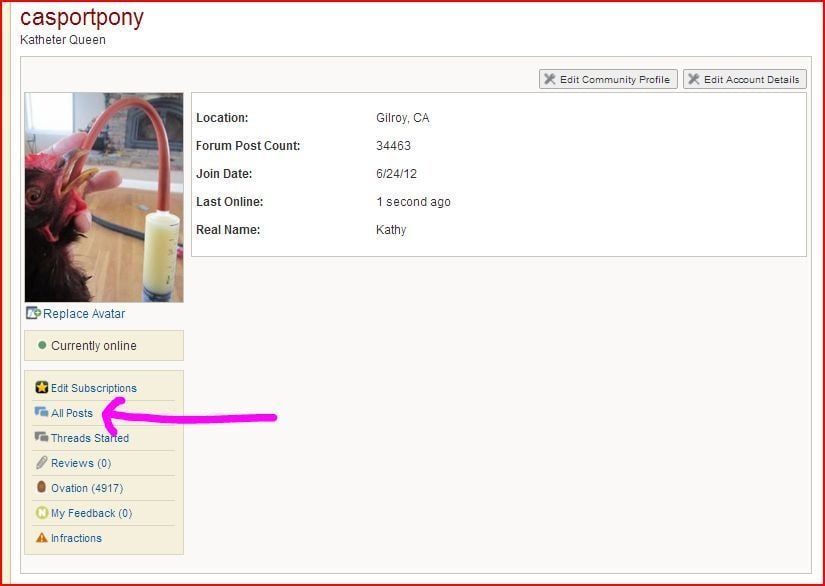Click the star icon beside Edit Subscriptions
825x586 pixels.
pyautogui.click(x=42, y=388)
